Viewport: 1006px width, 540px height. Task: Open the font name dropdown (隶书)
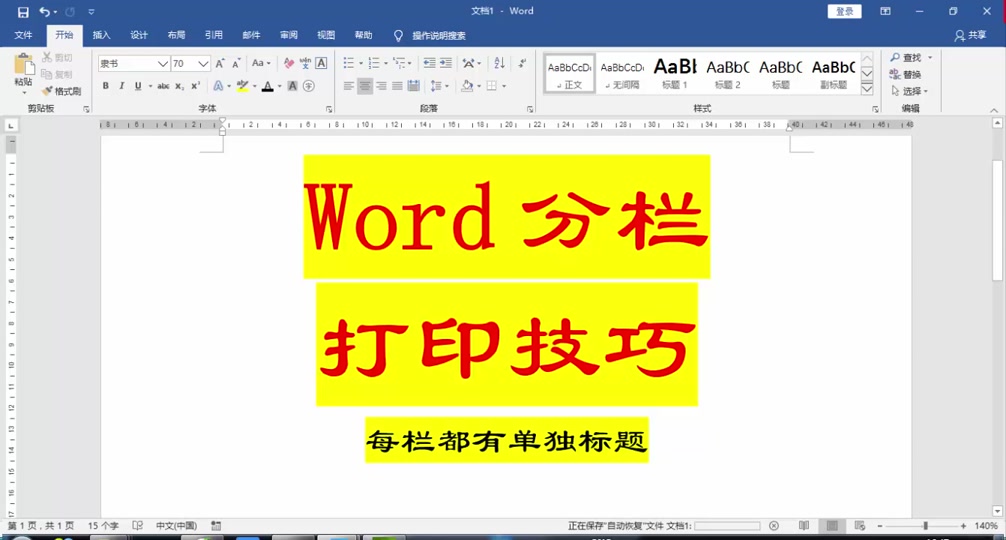pos(162,63)
